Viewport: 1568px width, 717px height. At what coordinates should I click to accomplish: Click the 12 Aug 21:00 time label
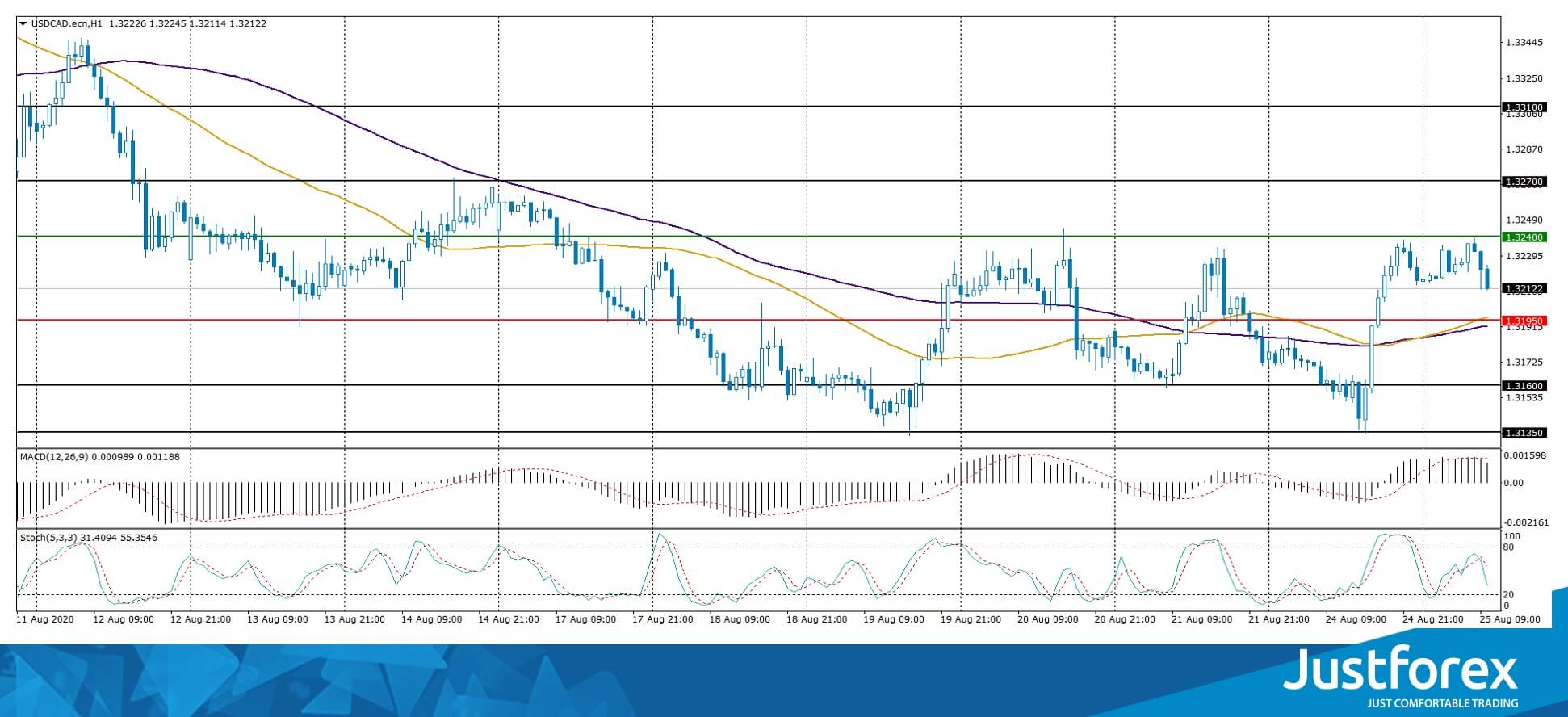tap(200, 619)
